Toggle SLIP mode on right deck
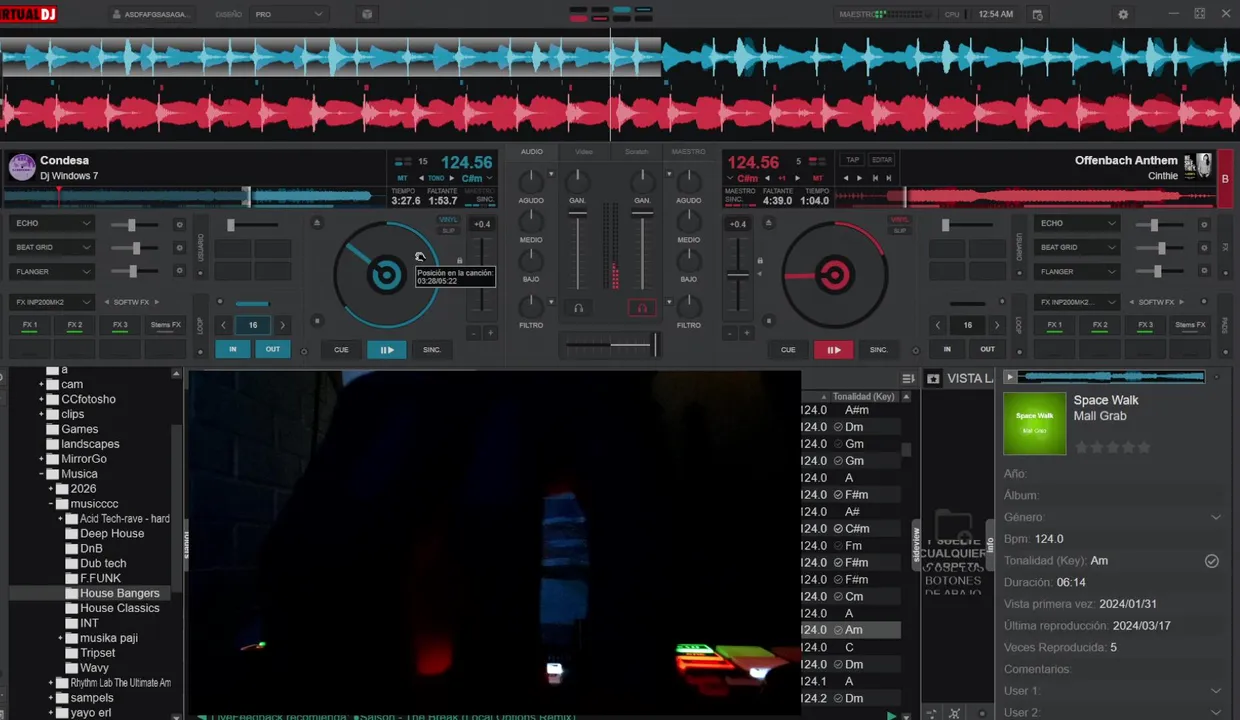1240x720 pixels. [x=900, y=231]
